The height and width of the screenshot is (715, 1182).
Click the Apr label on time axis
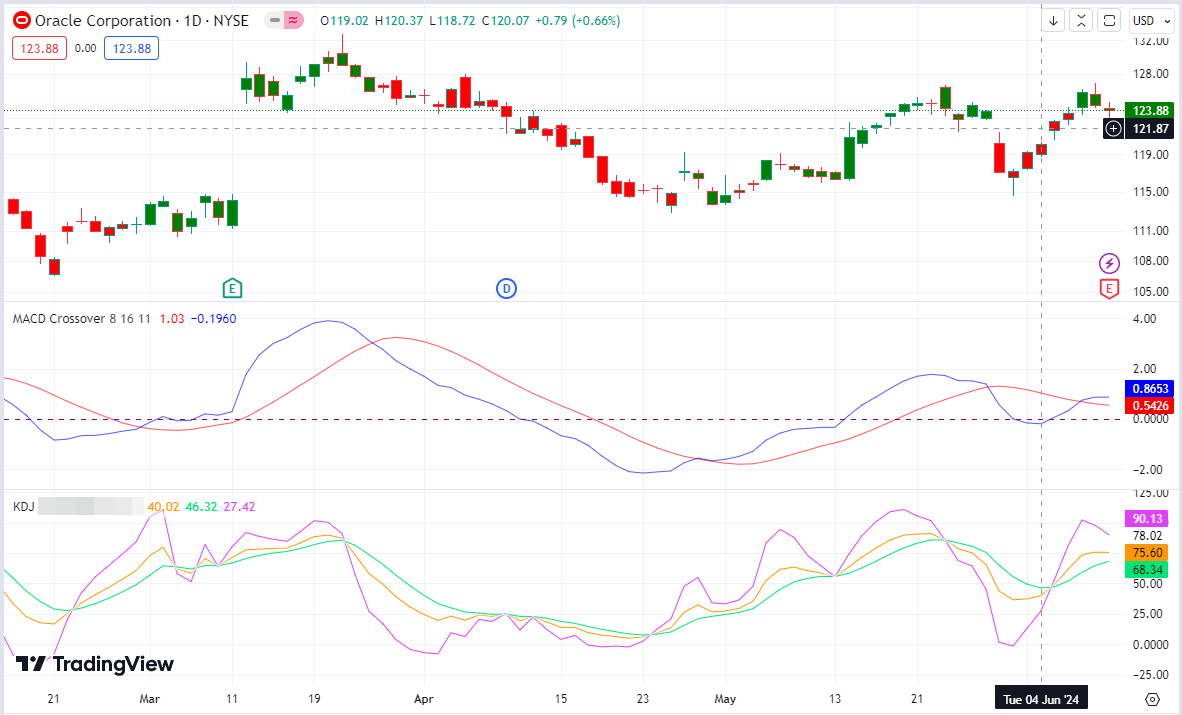coord(424,699)
